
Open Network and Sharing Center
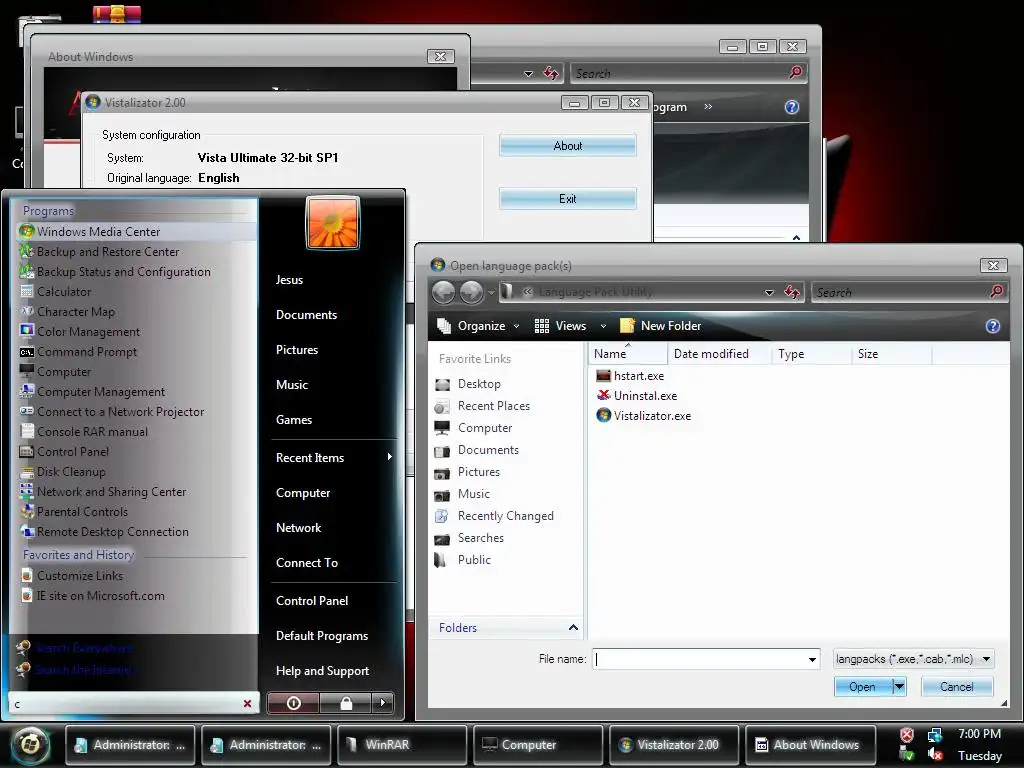(x=136, y=492)
